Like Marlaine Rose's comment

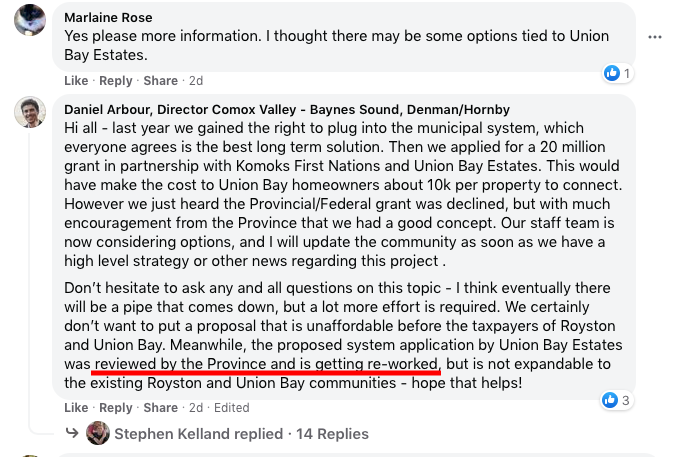[76, 81]
